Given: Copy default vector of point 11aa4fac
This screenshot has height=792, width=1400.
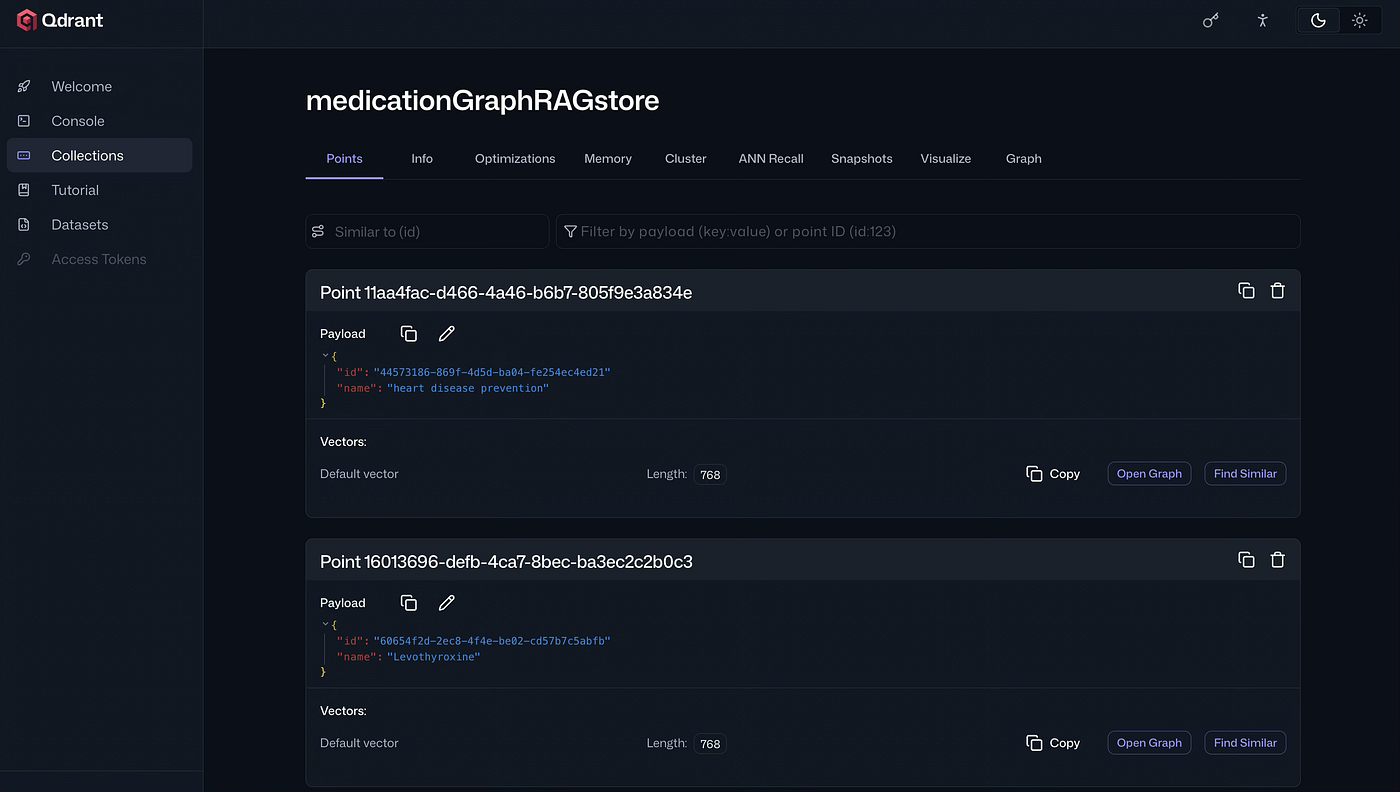Looking at the screenshot, I should pos(1054,474).
